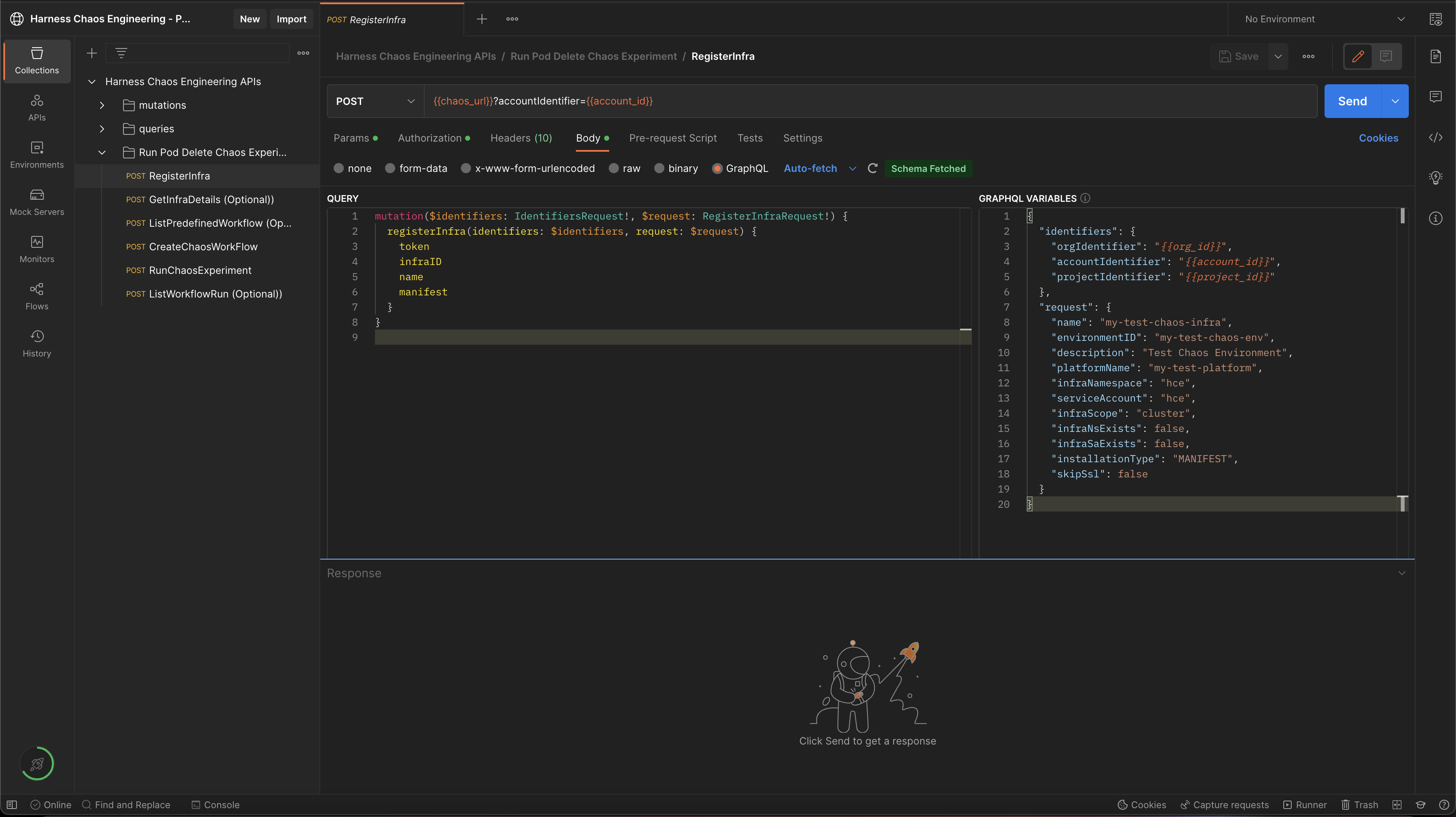Viewport: 1456px width, 817px height.
Task: Open the bootcamp rocket progress icon
Action: point(37,764)
